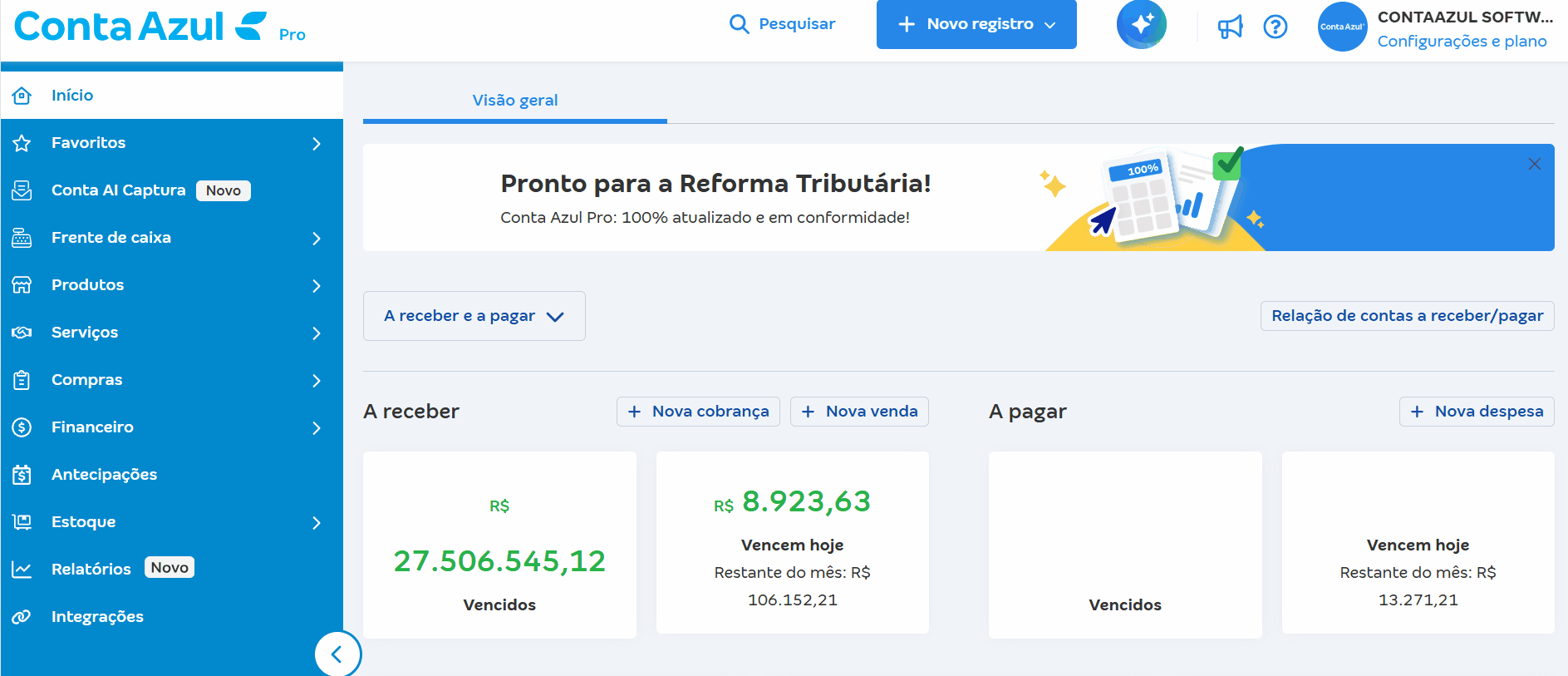Image resolution: width=1568 pixels, height=676 pixels.
Task: Click the 13.271,21 remaining month value
Action: [1418, 600]
